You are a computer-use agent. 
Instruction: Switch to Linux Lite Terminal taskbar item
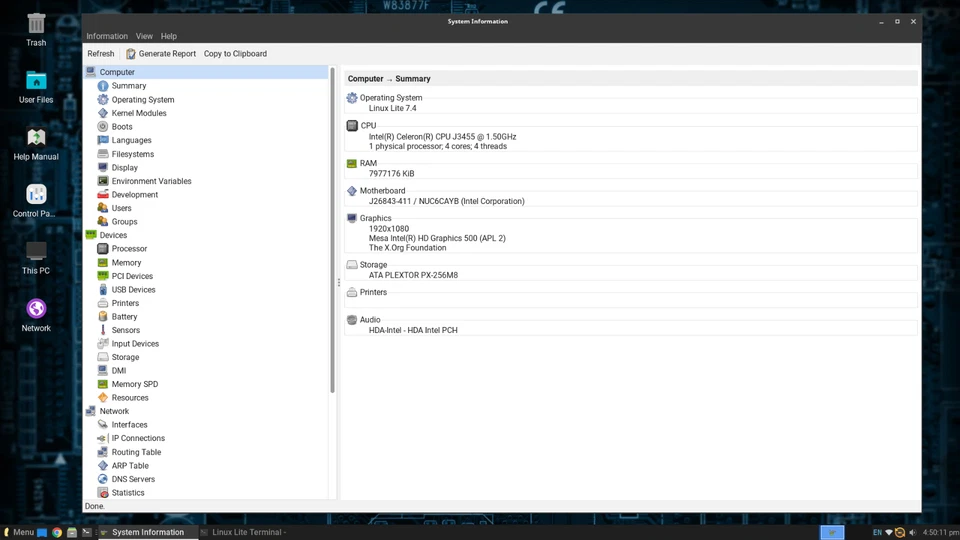244,532
